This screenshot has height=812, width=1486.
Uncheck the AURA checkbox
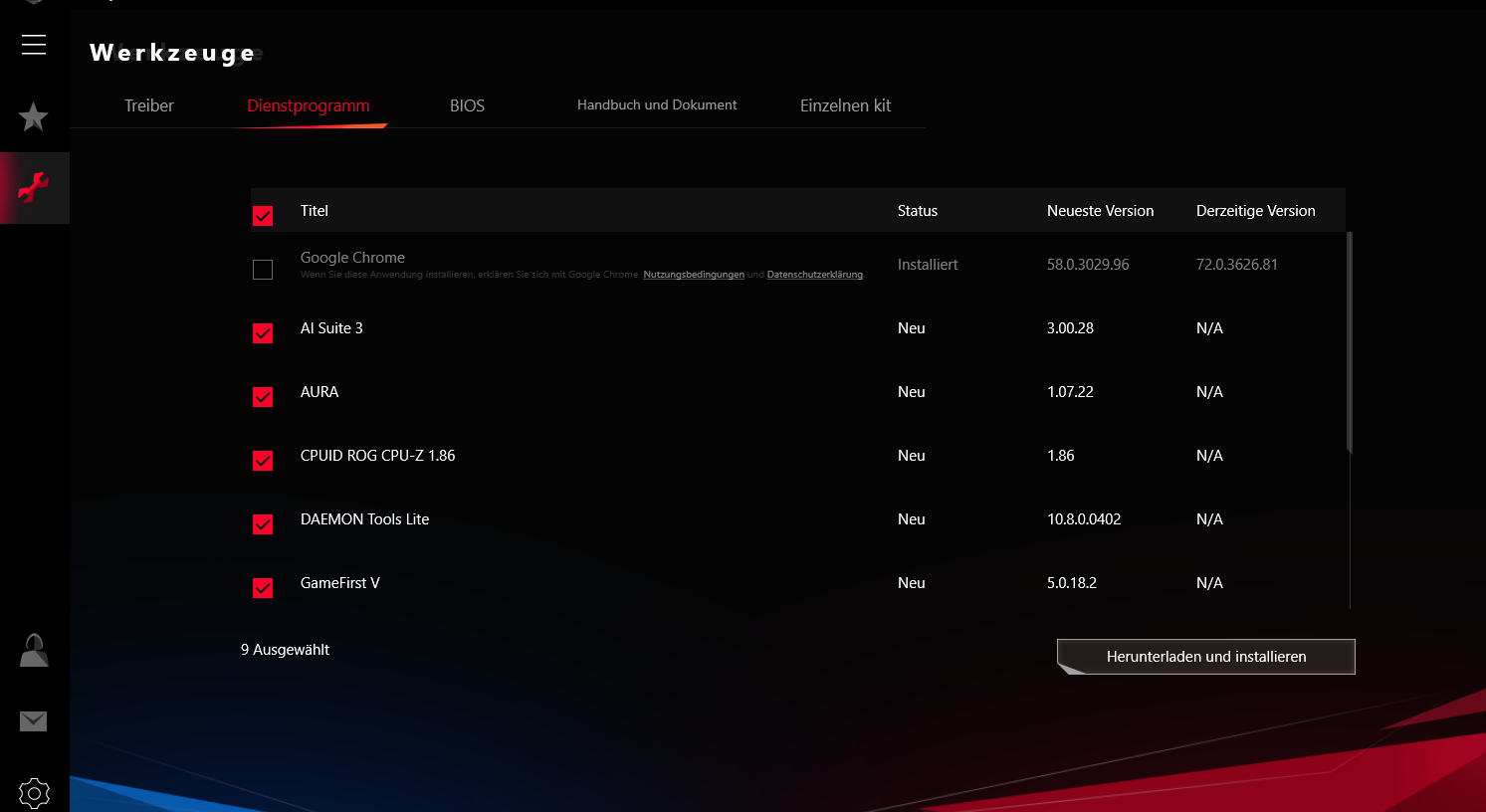coord(263,397)
